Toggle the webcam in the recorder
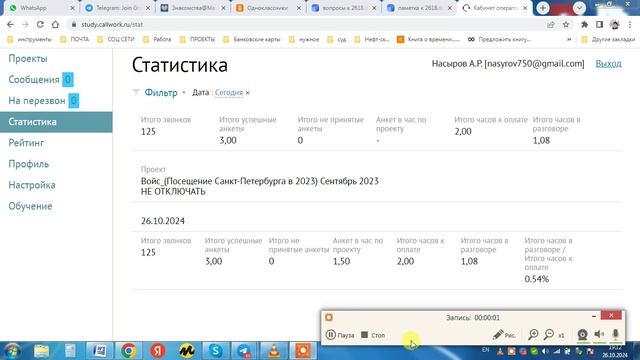The image size is (640, 360). point(582,335)
